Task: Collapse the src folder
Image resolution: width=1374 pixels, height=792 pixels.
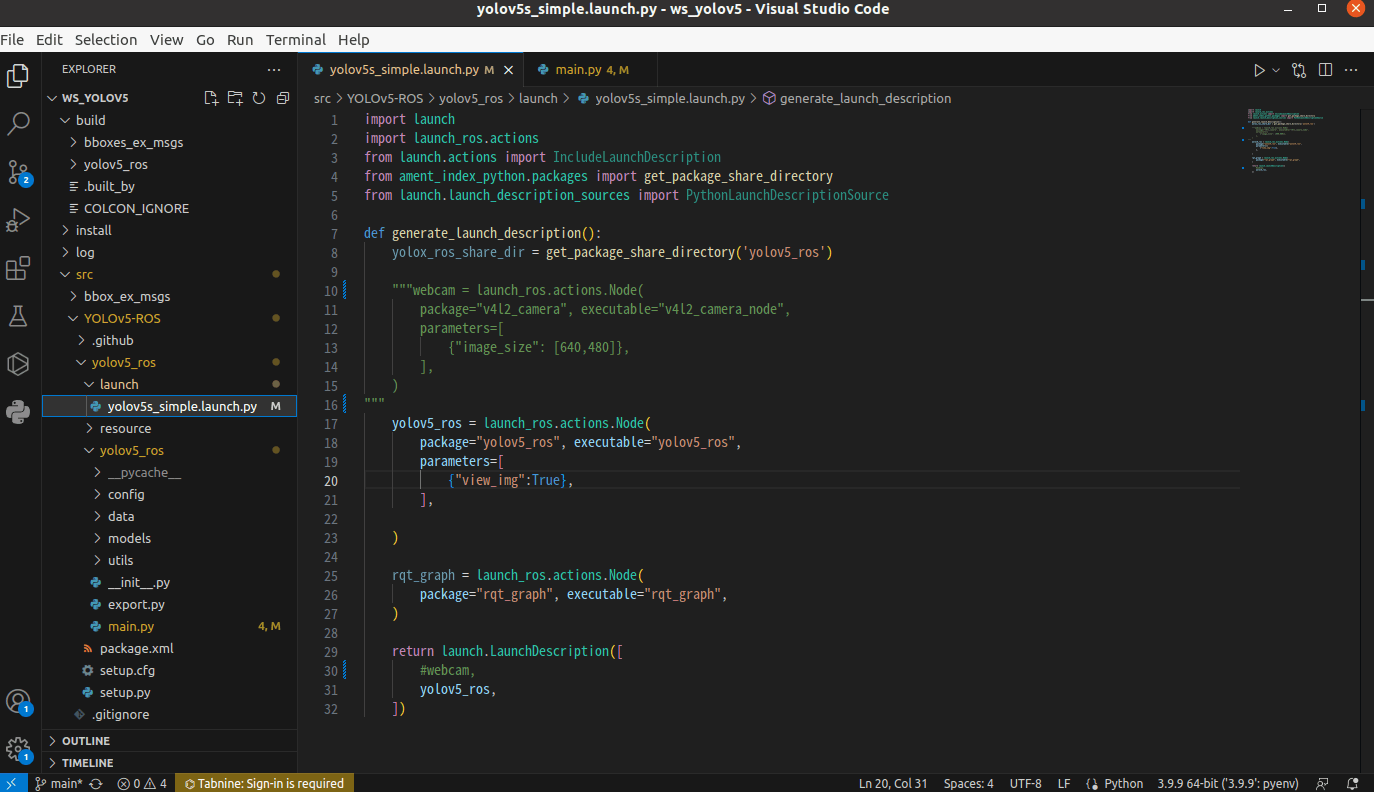Action: pos(169,274)
